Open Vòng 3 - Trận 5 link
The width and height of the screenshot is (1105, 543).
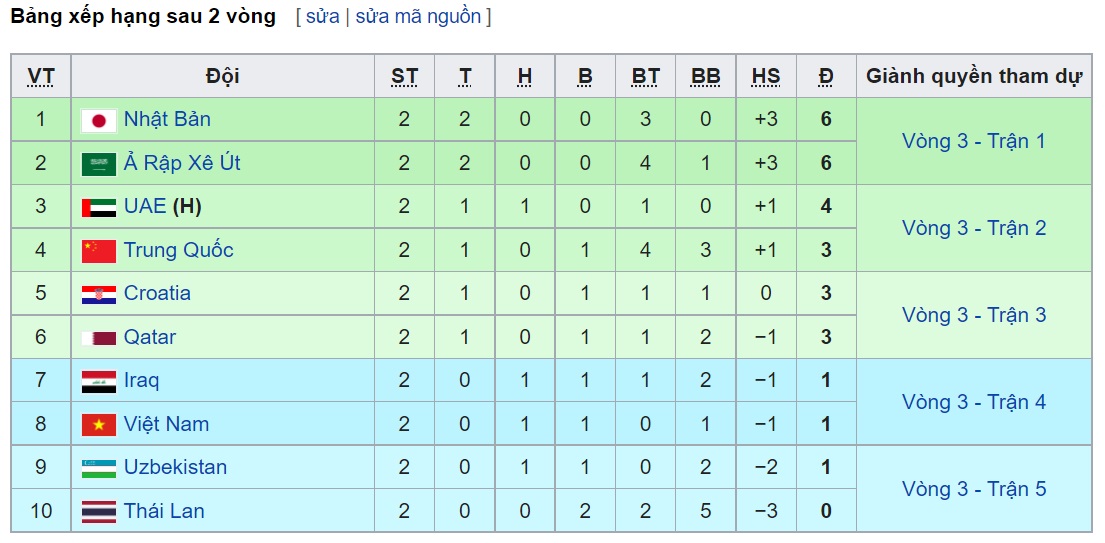(973, 489)
